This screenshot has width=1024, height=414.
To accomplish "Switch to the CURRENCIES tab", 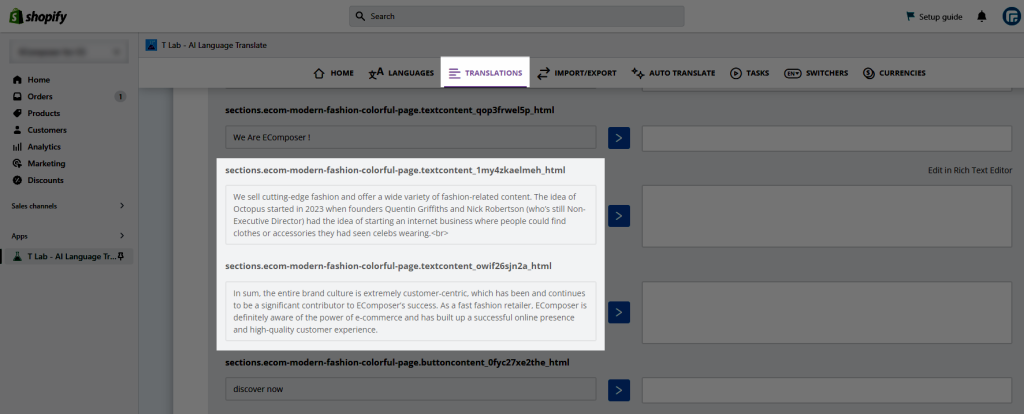I will [894, 73].
